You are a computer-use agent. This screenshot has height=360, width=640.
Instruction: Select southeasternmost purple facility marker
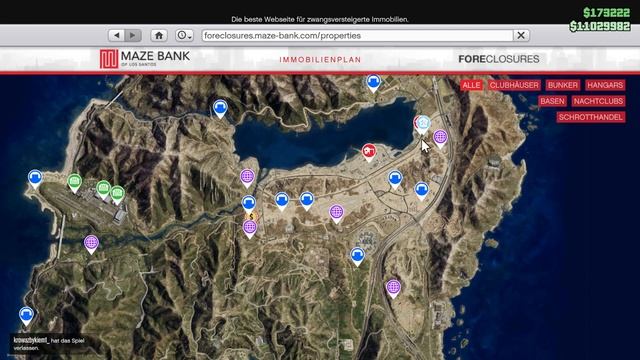click(x=393, y=288)
